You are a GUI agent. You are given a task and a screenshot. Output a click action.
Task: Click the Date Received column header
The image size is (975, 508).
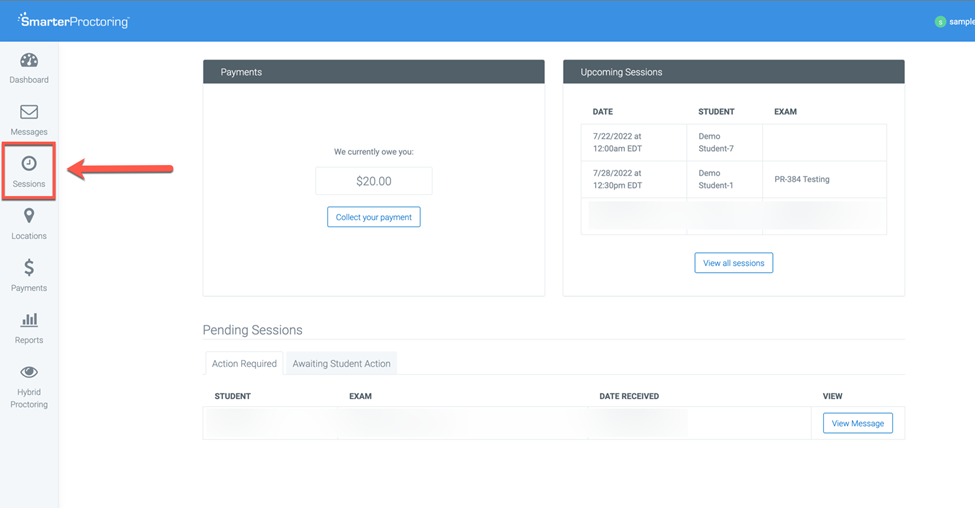click(x=629, y=396)
